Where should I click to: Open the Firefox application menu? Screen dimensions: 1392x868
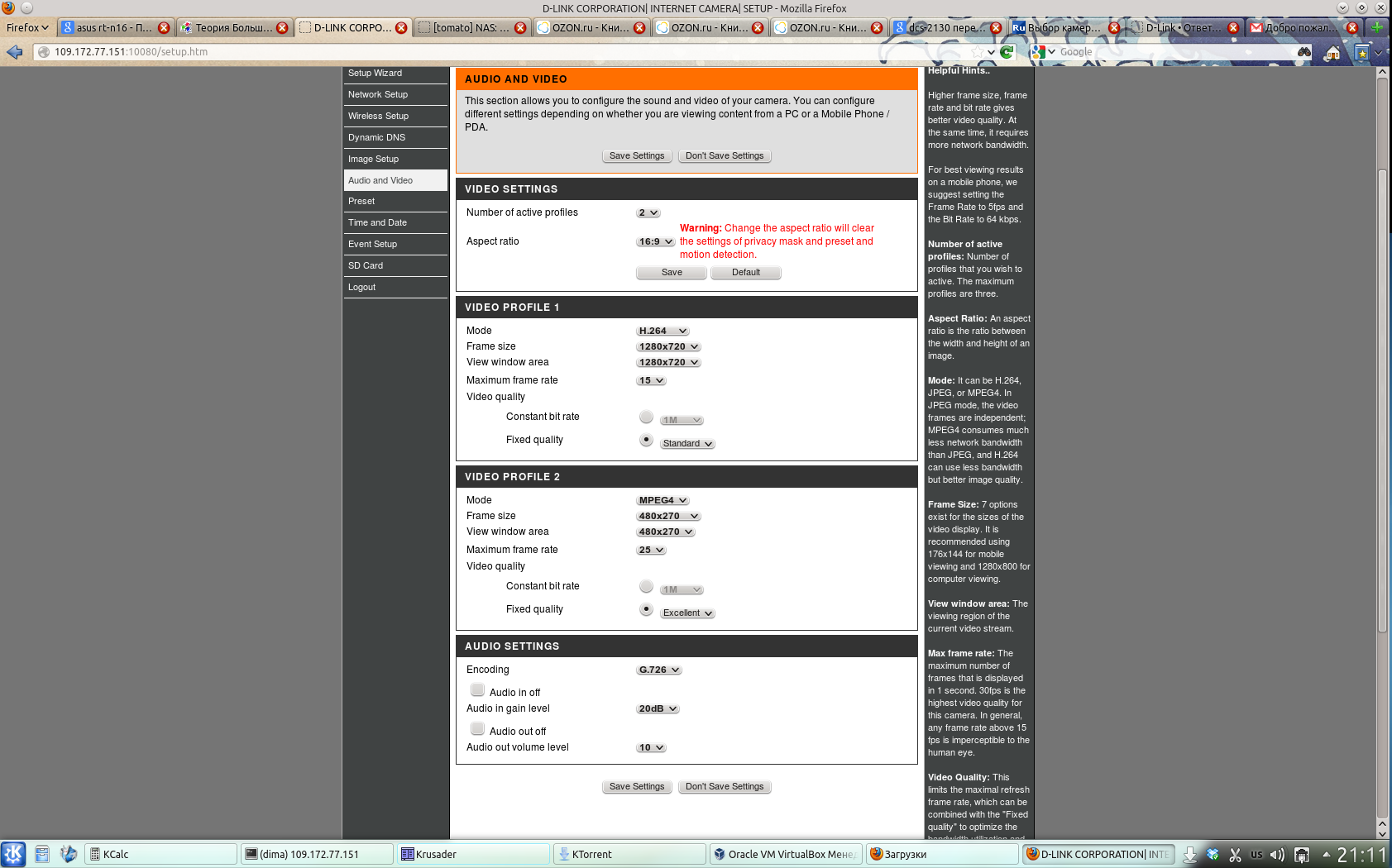[27, 27]
